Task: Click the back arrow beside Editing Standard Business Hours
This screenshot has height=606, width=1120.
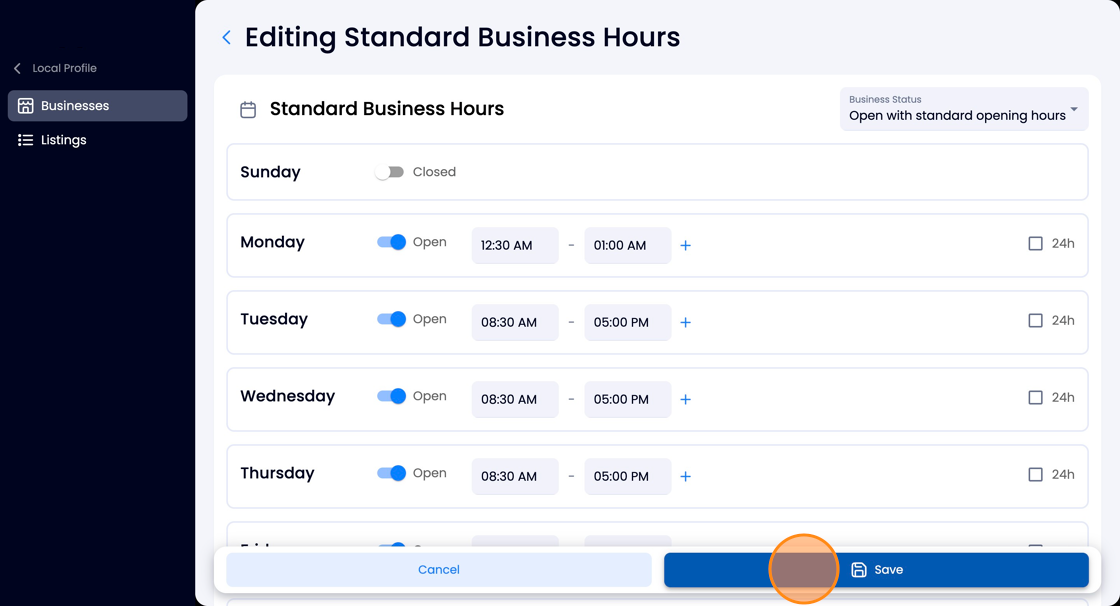Action: pyautogui.click(x=226, y=38)
